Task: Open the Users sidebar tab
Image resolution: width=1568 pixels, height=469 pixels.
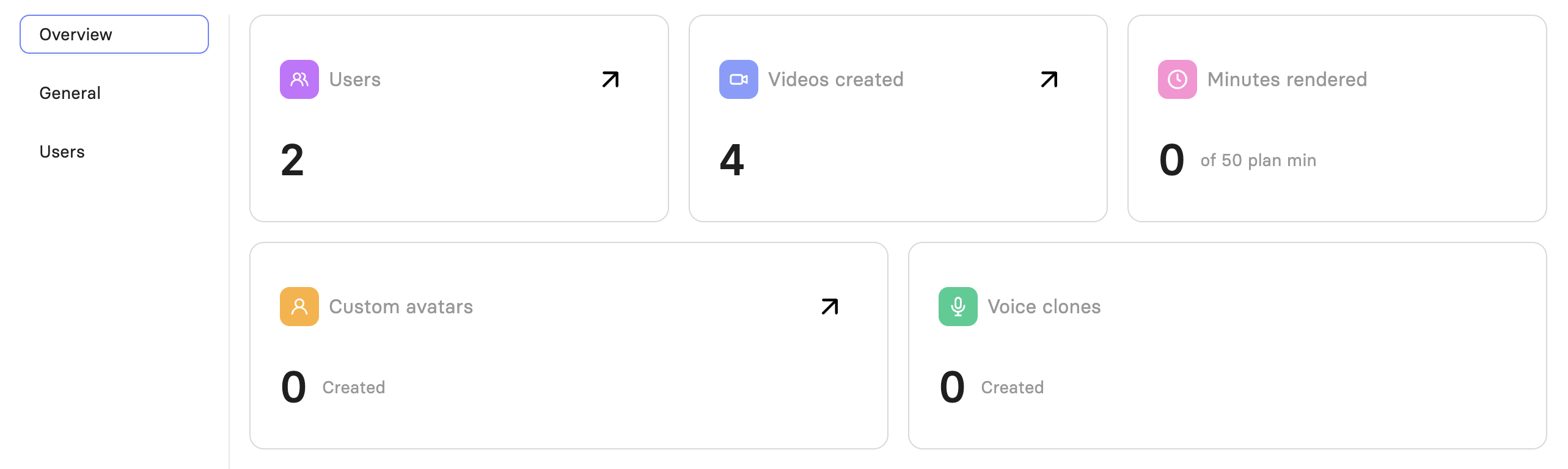Action: 62,151
